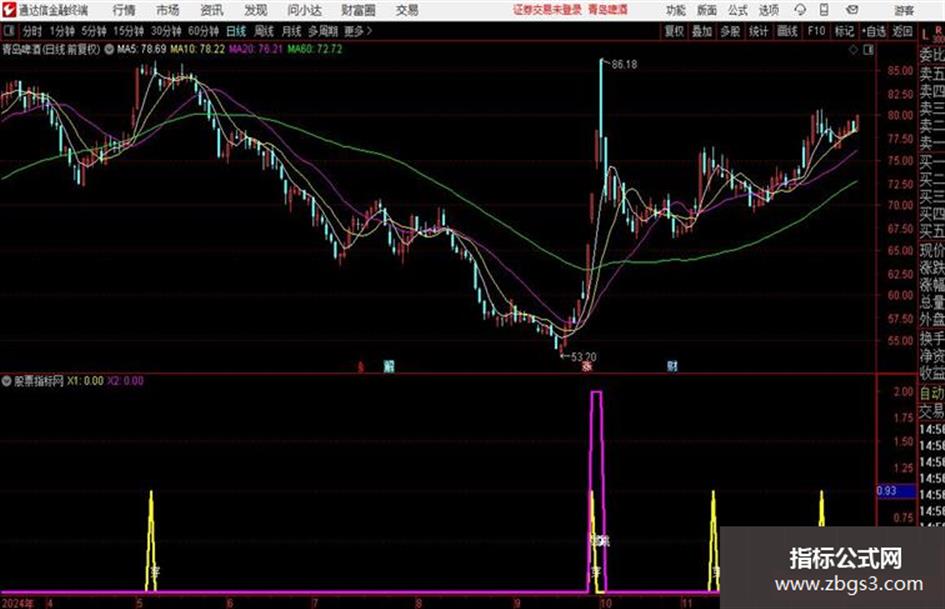
Task: Toggle the left sidebar panel icon
Action: (x=8, y=31)
